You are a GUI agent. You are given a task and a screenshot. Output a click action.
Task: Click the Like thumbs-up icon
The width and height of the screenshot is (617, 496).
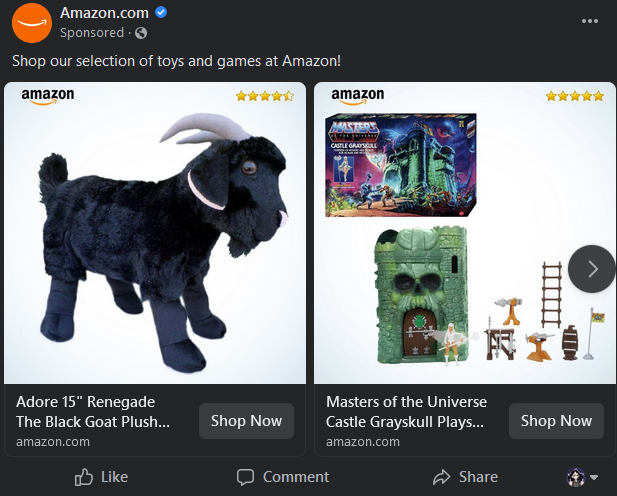[x=85, y=477]
